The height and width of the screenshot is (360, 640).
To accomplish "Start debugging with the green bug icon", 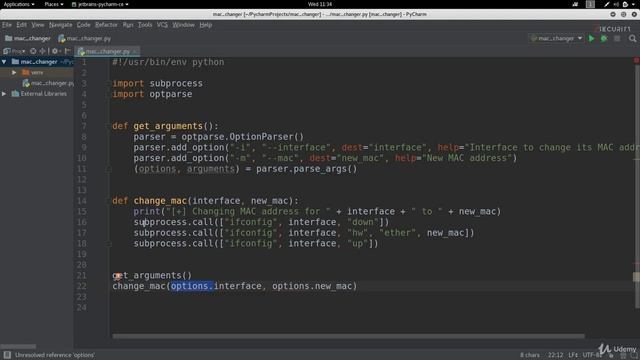I will point(604,38).
